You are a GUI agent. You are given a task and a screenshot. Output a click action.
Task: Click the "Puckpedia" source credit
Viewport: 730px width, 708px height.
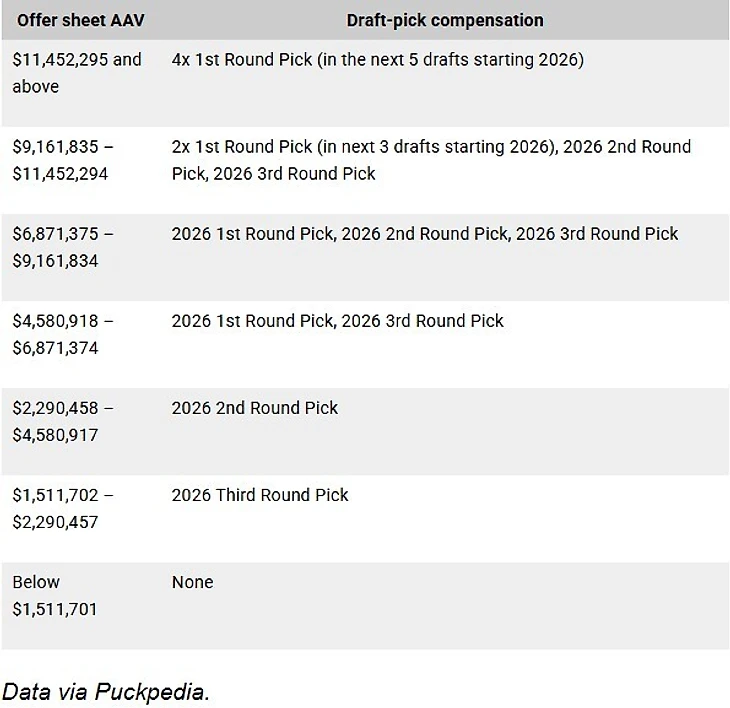pos(151,692)
